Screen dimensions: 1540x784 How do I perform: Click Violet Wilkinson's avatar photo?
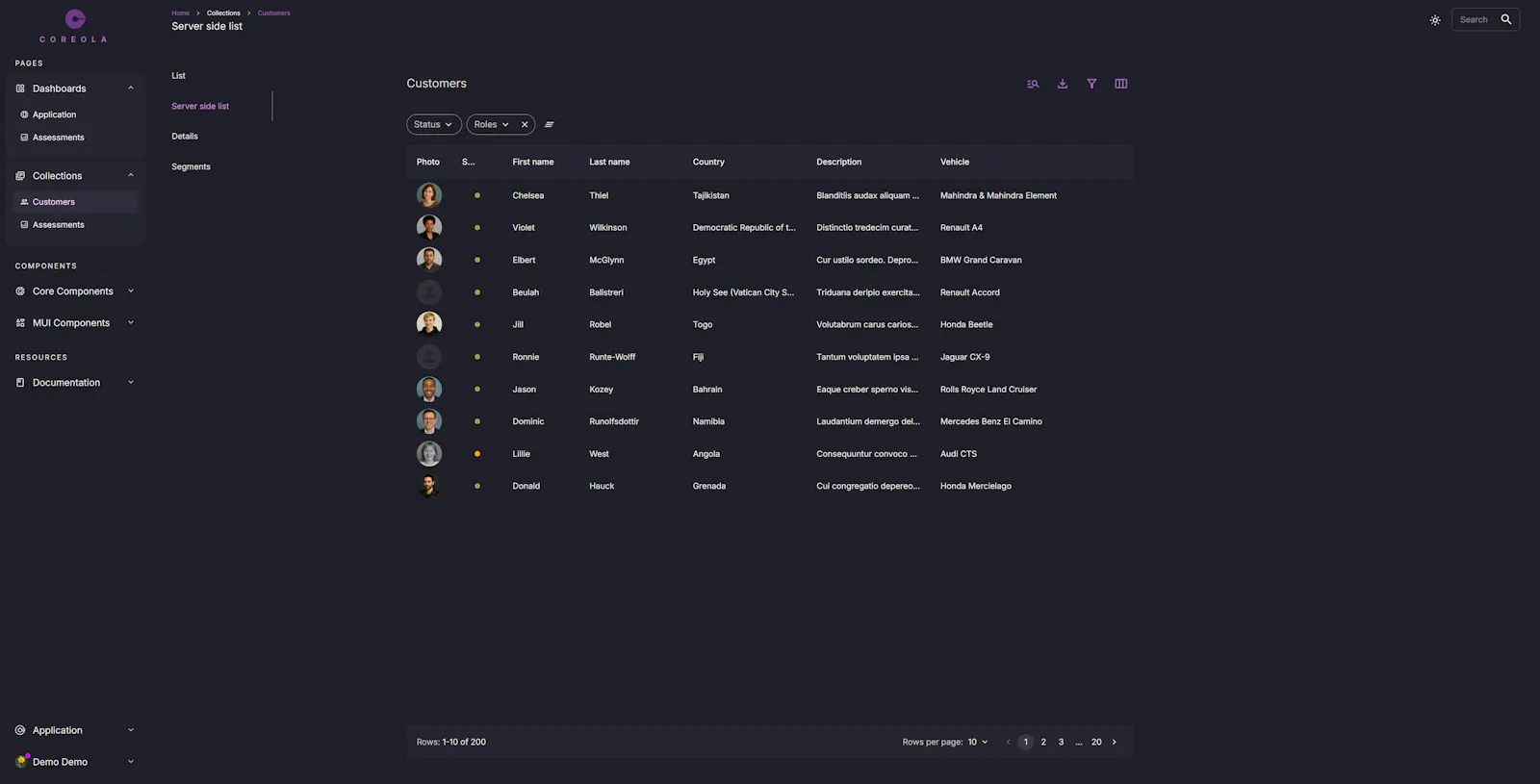(429, 227)
